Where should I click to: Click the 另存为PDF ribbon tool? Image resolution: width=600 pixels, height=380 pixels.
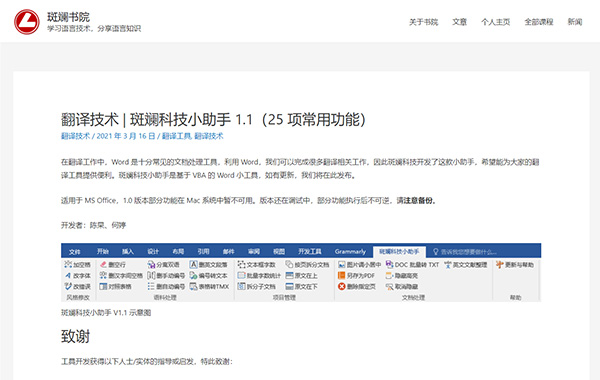pos(356,275)
